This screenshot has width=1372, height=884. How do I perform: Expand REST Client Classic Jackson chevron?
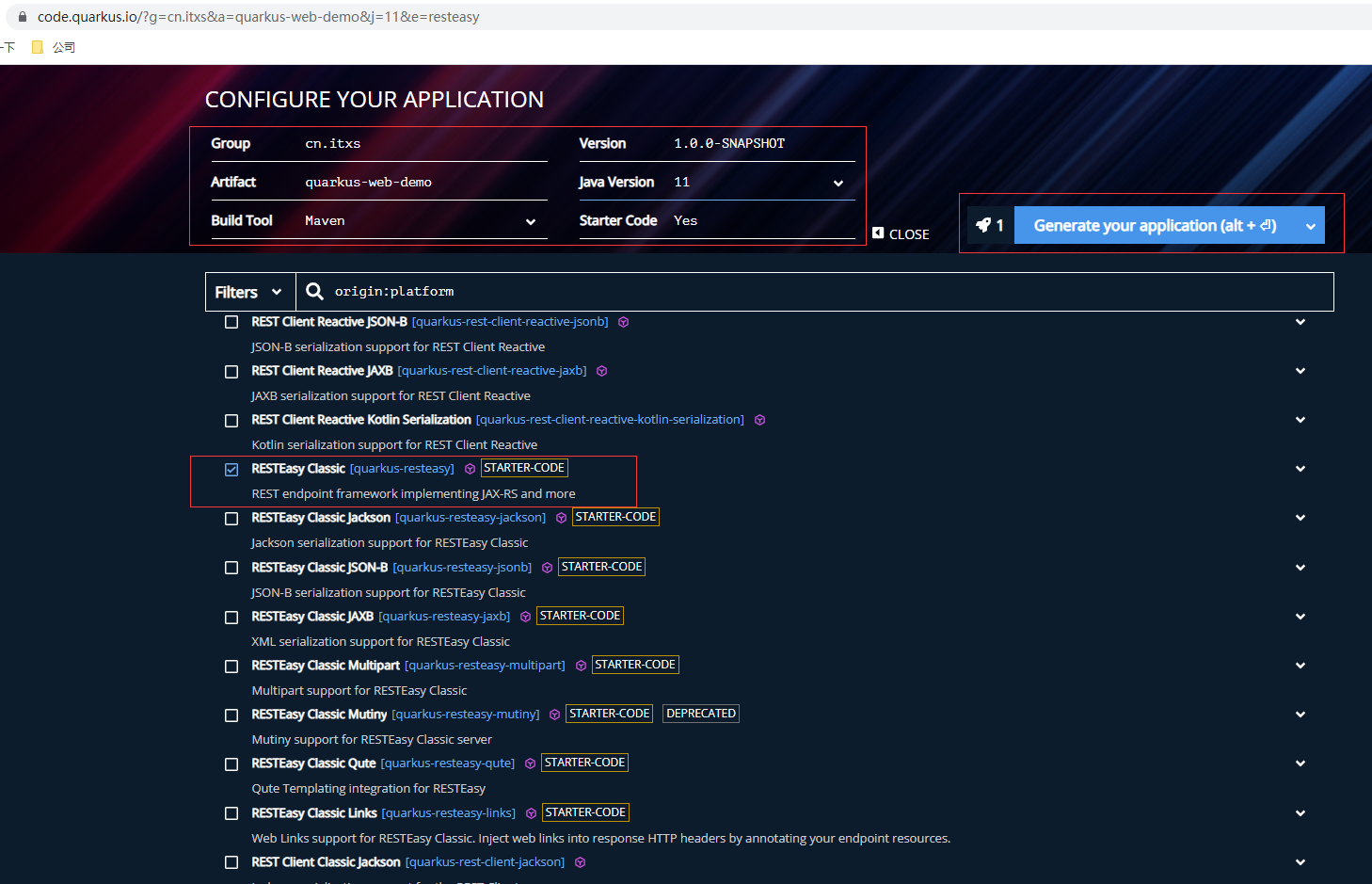point(1300,862)
